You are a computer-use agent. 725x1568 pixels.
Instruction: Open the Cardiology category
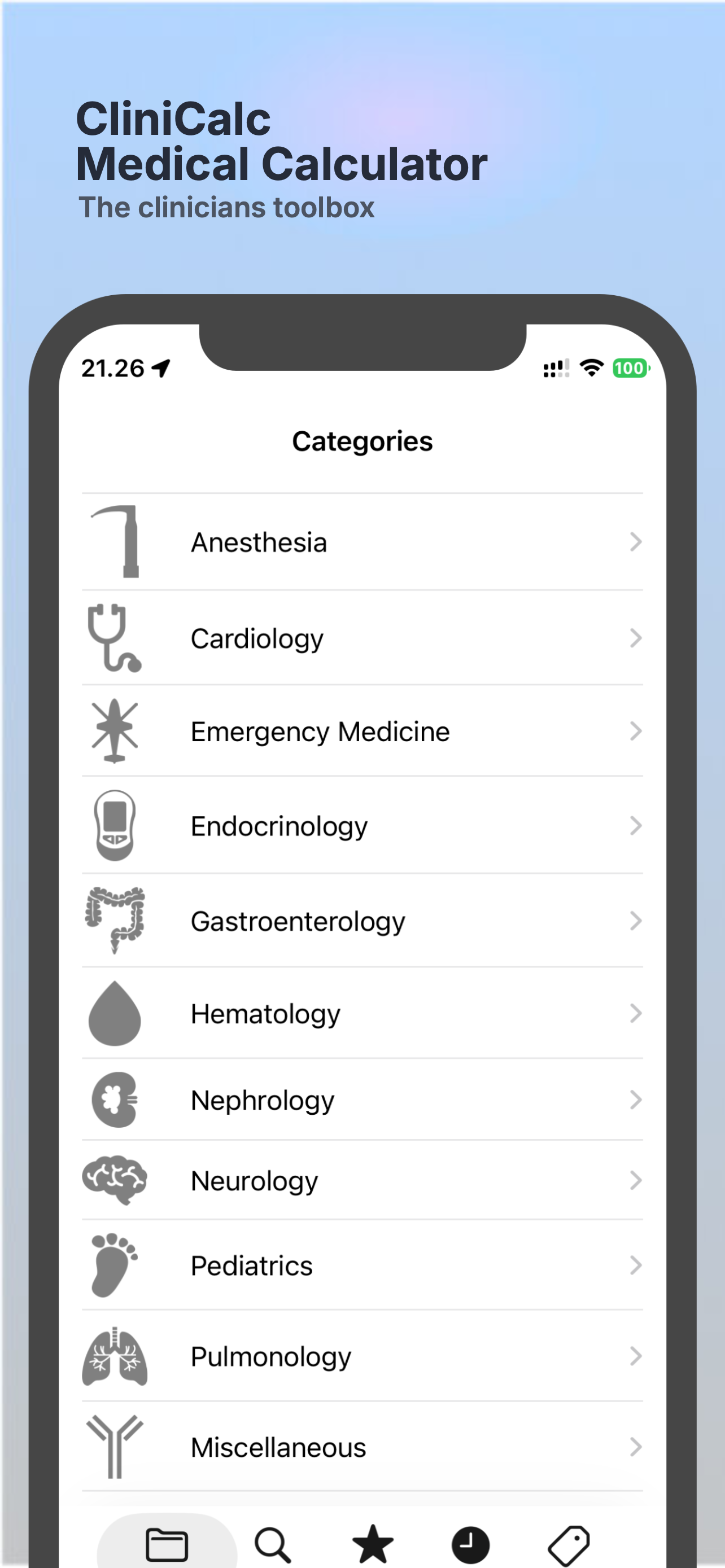point(362,638)
